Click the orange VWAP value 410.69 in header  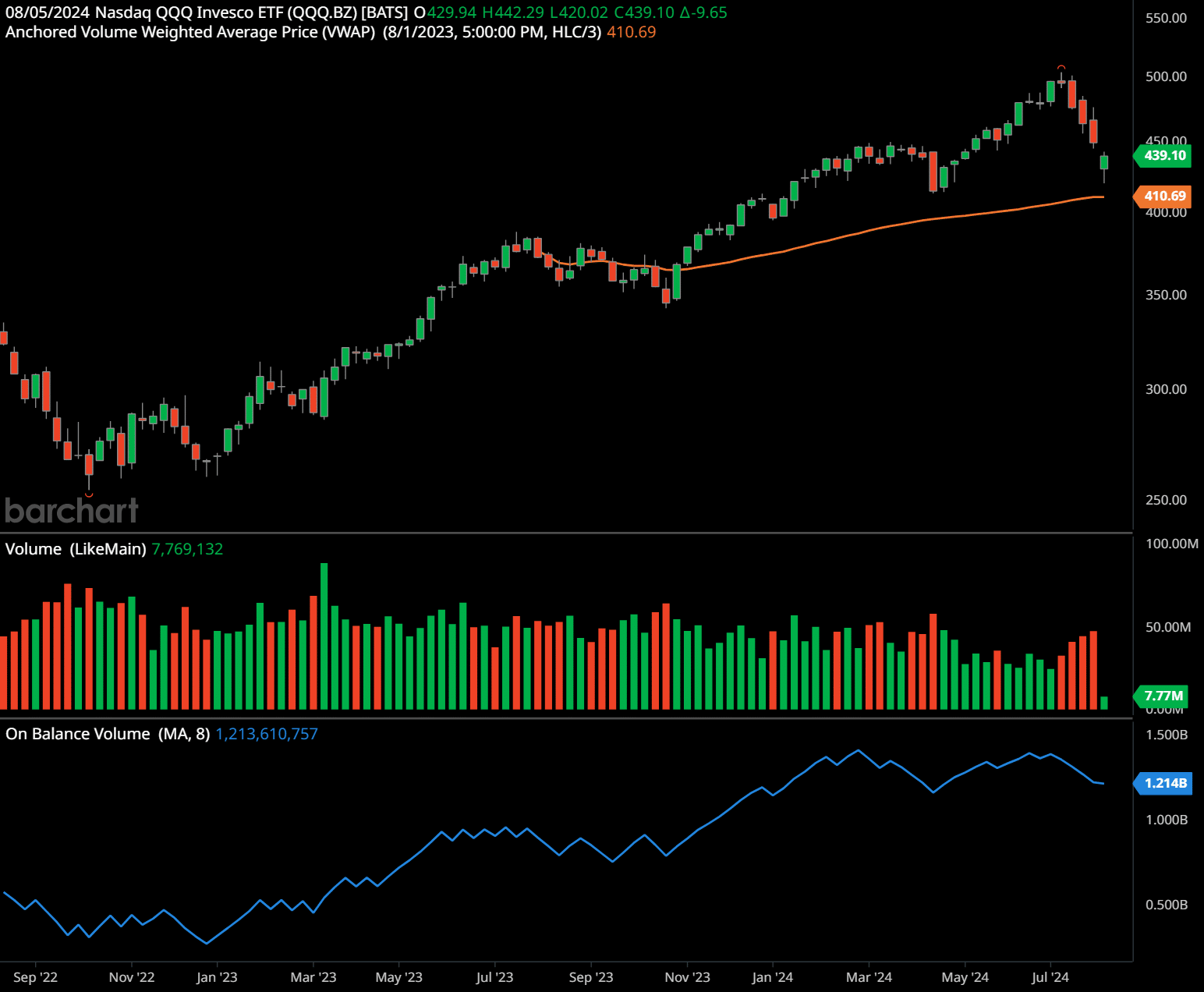(x=631, y=32)
